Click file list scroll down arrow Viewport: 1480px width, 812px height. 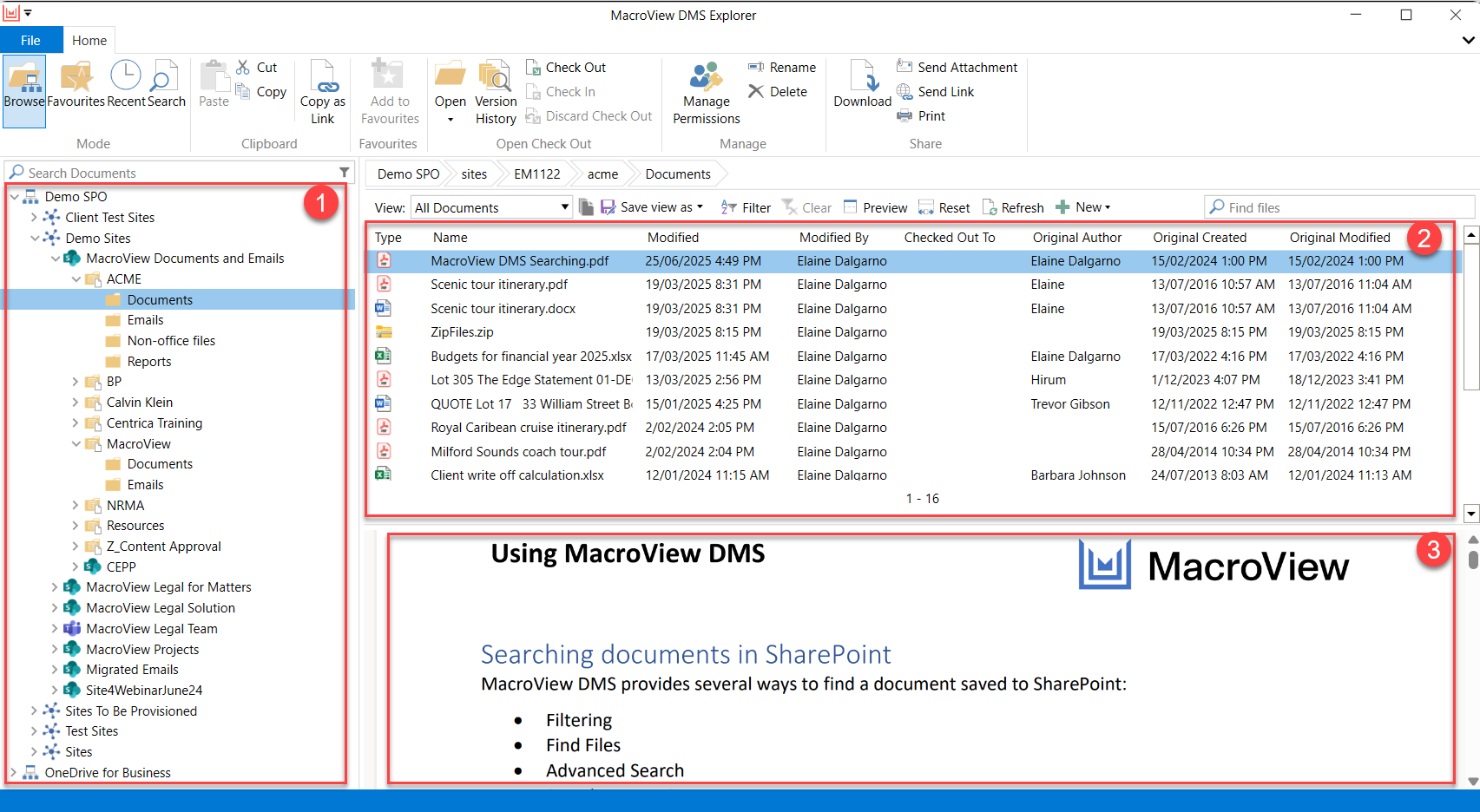(x=1471, y=514)
